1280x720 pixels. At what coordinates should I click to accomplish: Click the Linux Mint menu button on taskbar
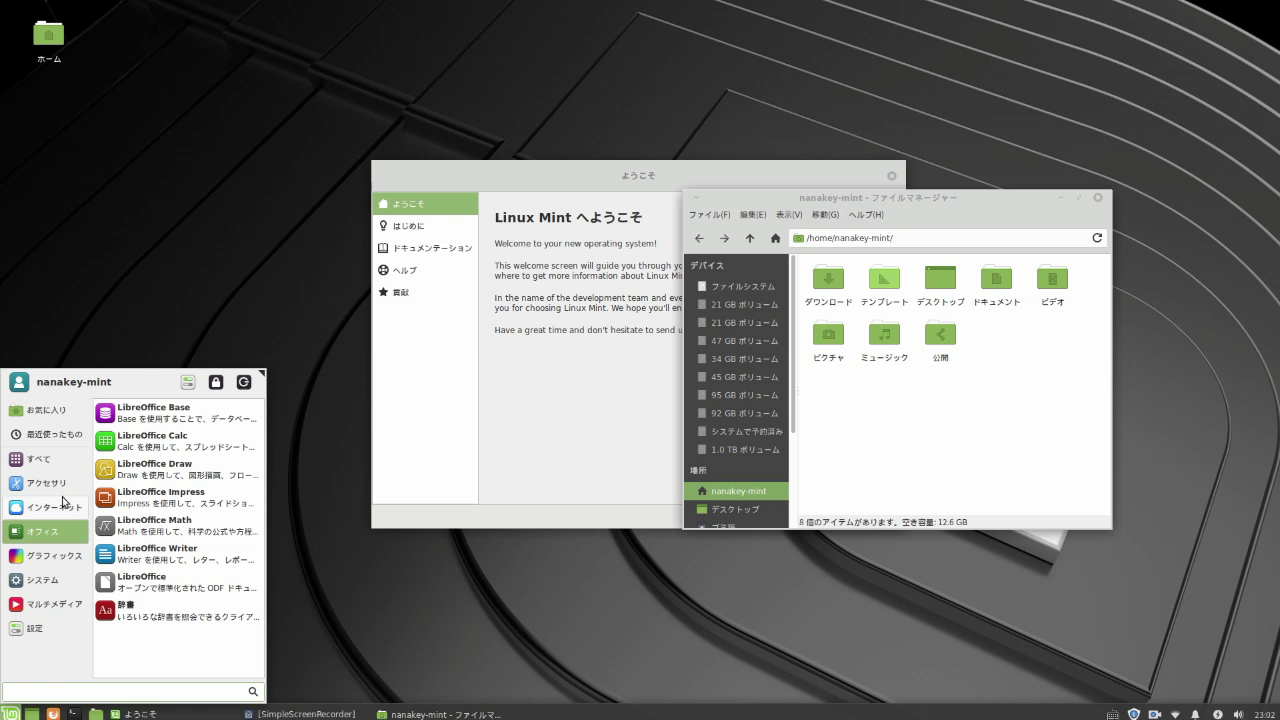[10, 714]
